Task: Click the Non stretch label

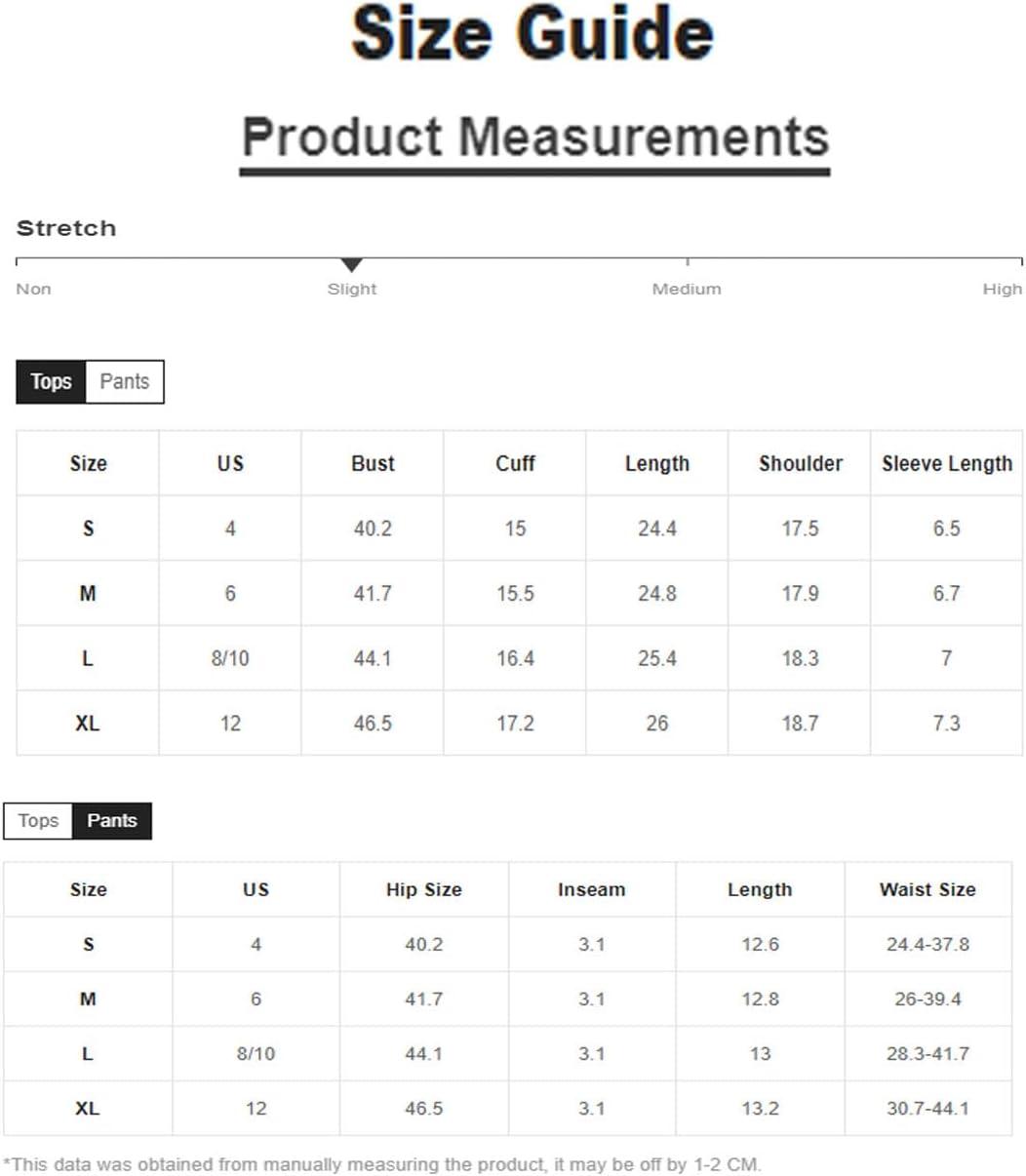Action: click(33, 289)
